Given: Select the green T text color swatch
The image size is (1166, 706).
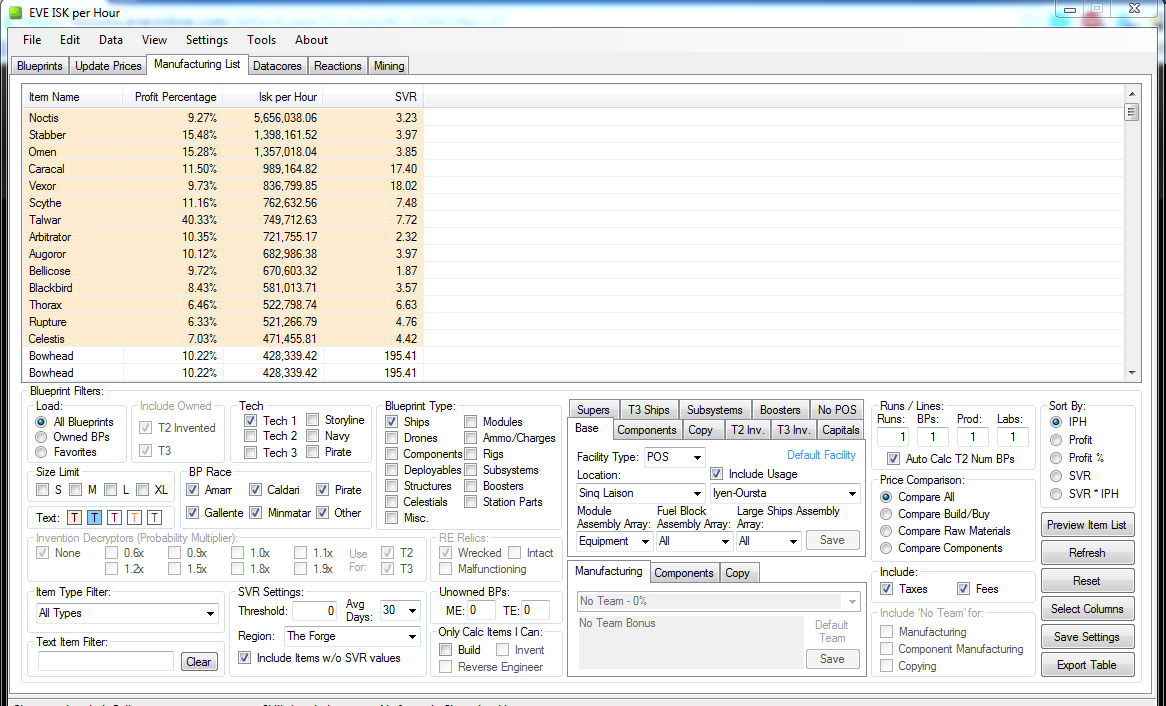Looking at the screenshot, I should tap(154, 517).
